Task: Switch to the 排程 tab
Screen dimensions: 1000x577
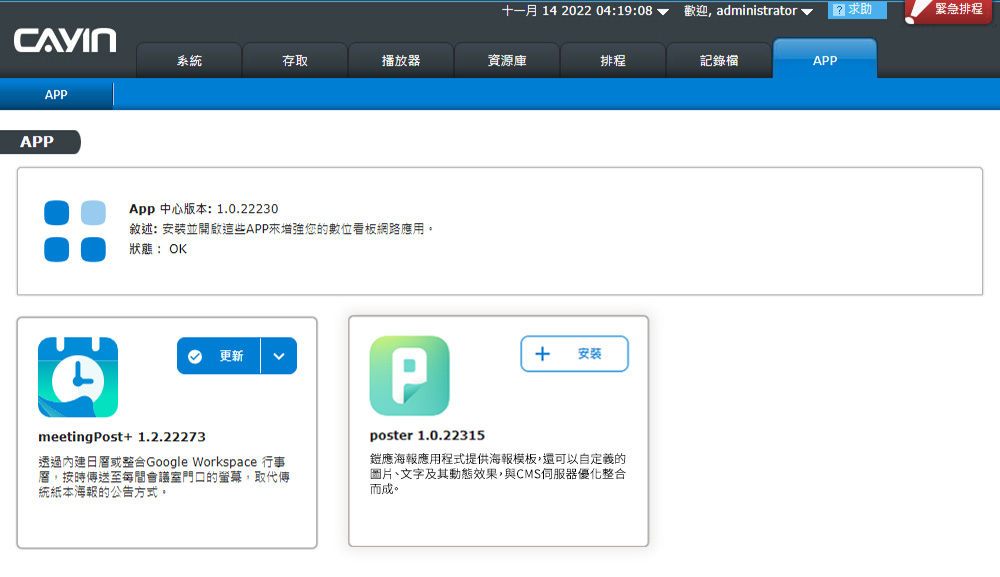Action: [613, 61]
